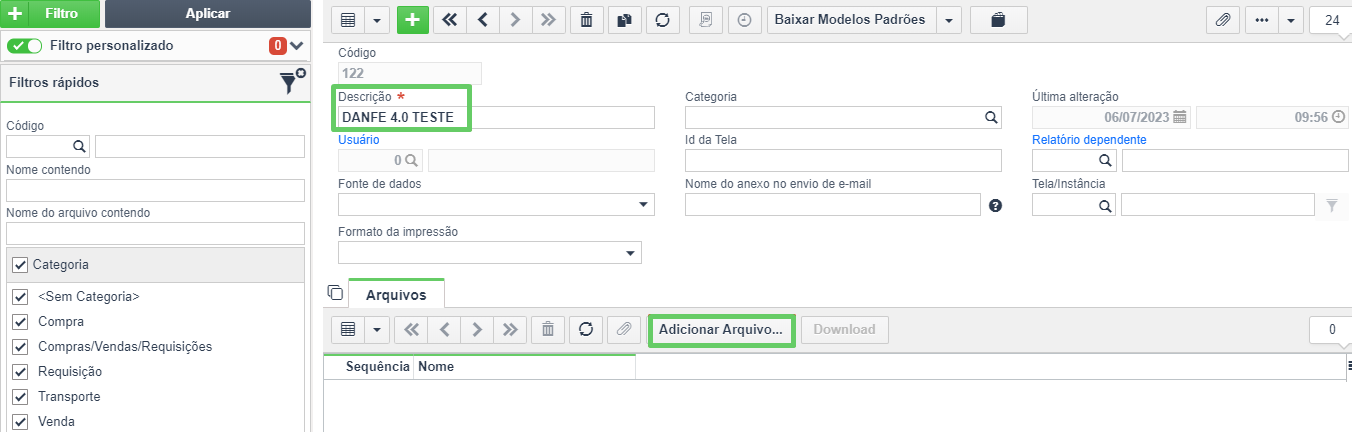This screenshot has width=1352, height=432.
Task: Apply filters with the Aplicar button
Action: pyautogui.click(x=208, y=14)
